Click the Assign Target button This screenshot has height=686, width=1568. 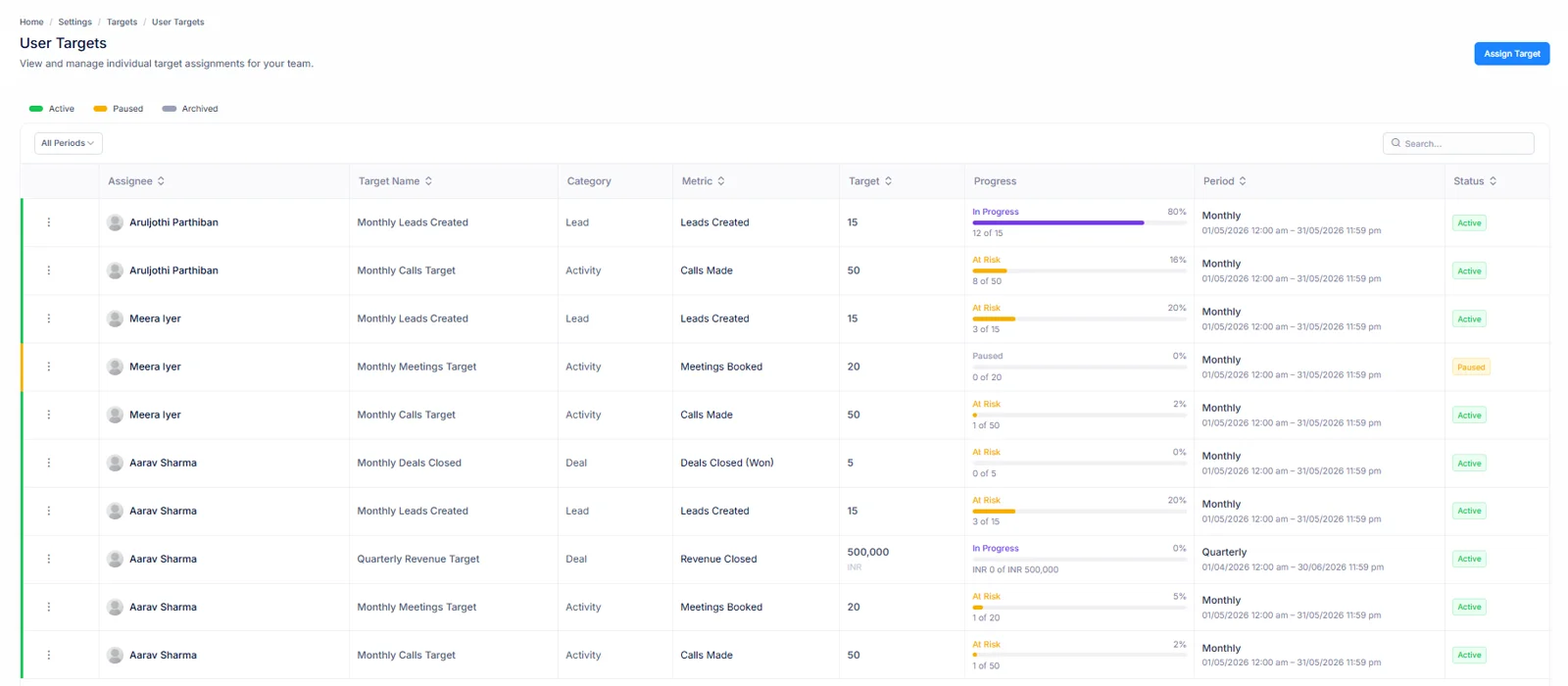[x=1511, y=54]
